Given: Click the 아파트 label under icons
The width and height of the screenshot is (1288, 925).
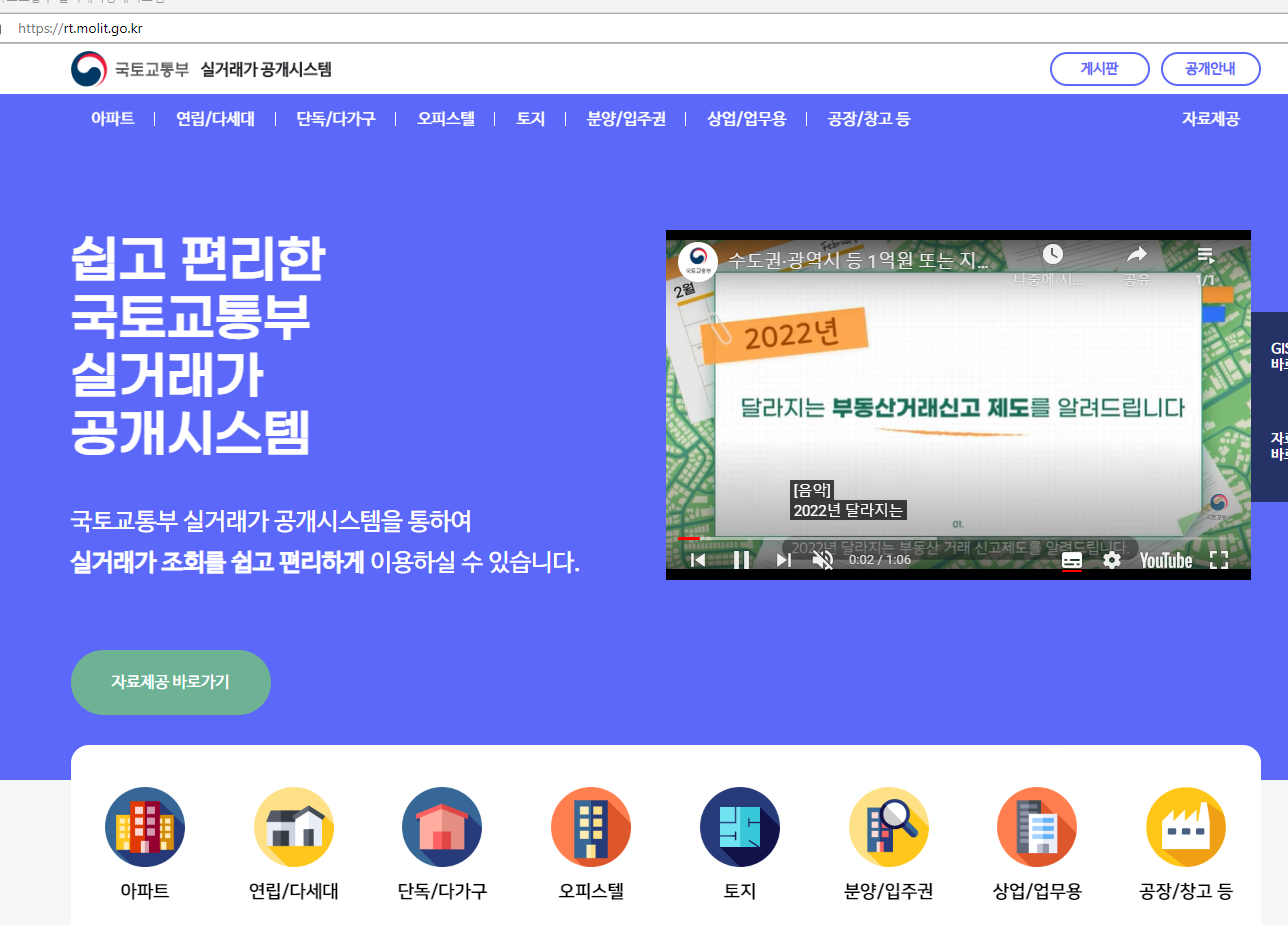Looking at the screenshot, I should [x=145, y=891].
